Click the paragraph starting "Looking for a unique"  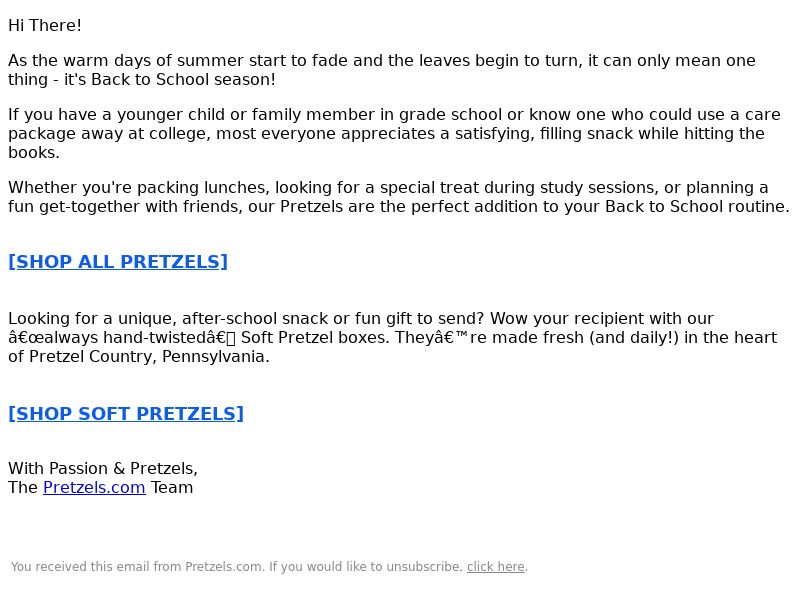click(x=392, y=338)
